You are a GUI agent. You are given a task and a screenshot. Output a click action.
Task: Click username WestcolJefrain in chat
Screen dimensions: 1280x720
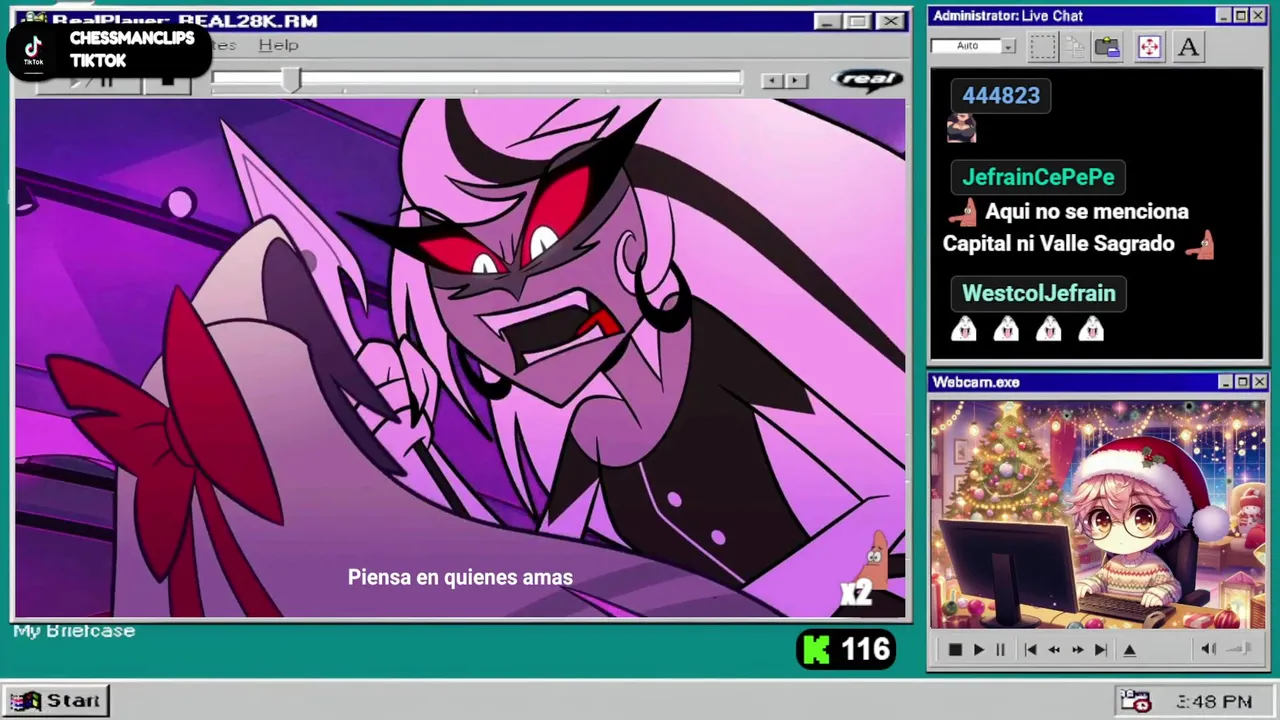click(x=1039, y=293)
